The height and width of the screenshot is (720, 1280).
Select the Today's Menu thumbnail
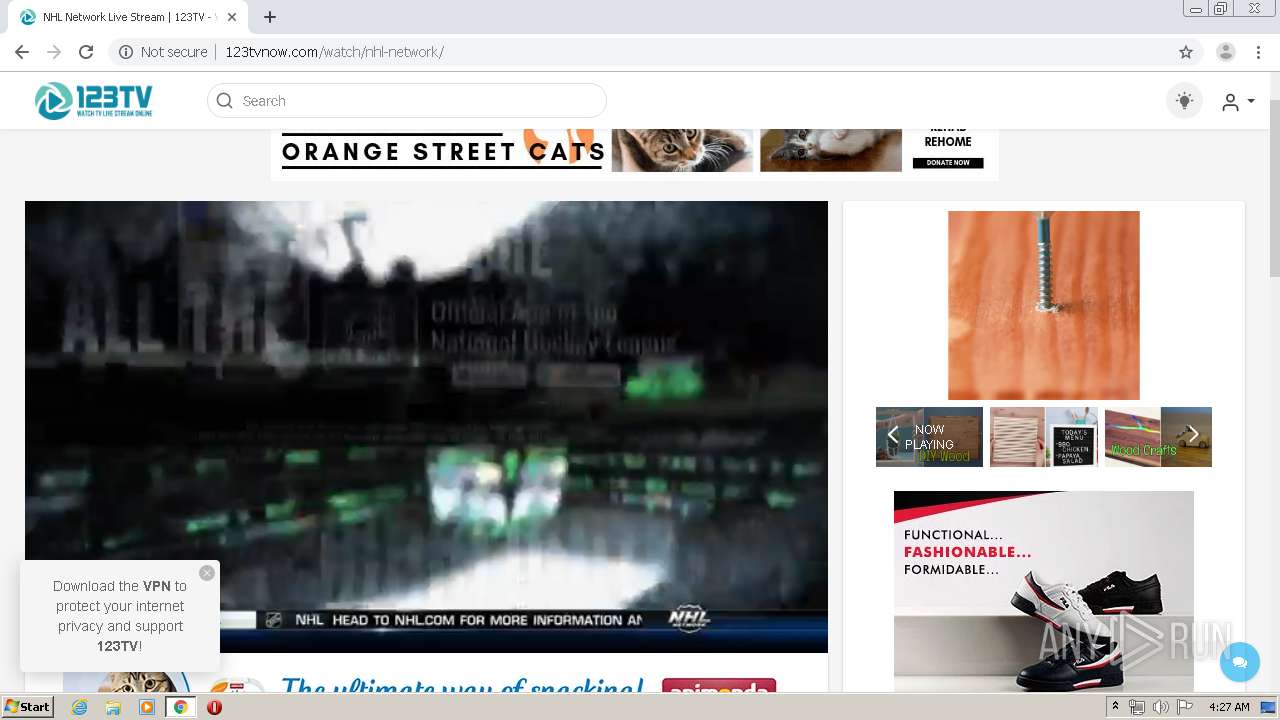(x=1044, y=437)
